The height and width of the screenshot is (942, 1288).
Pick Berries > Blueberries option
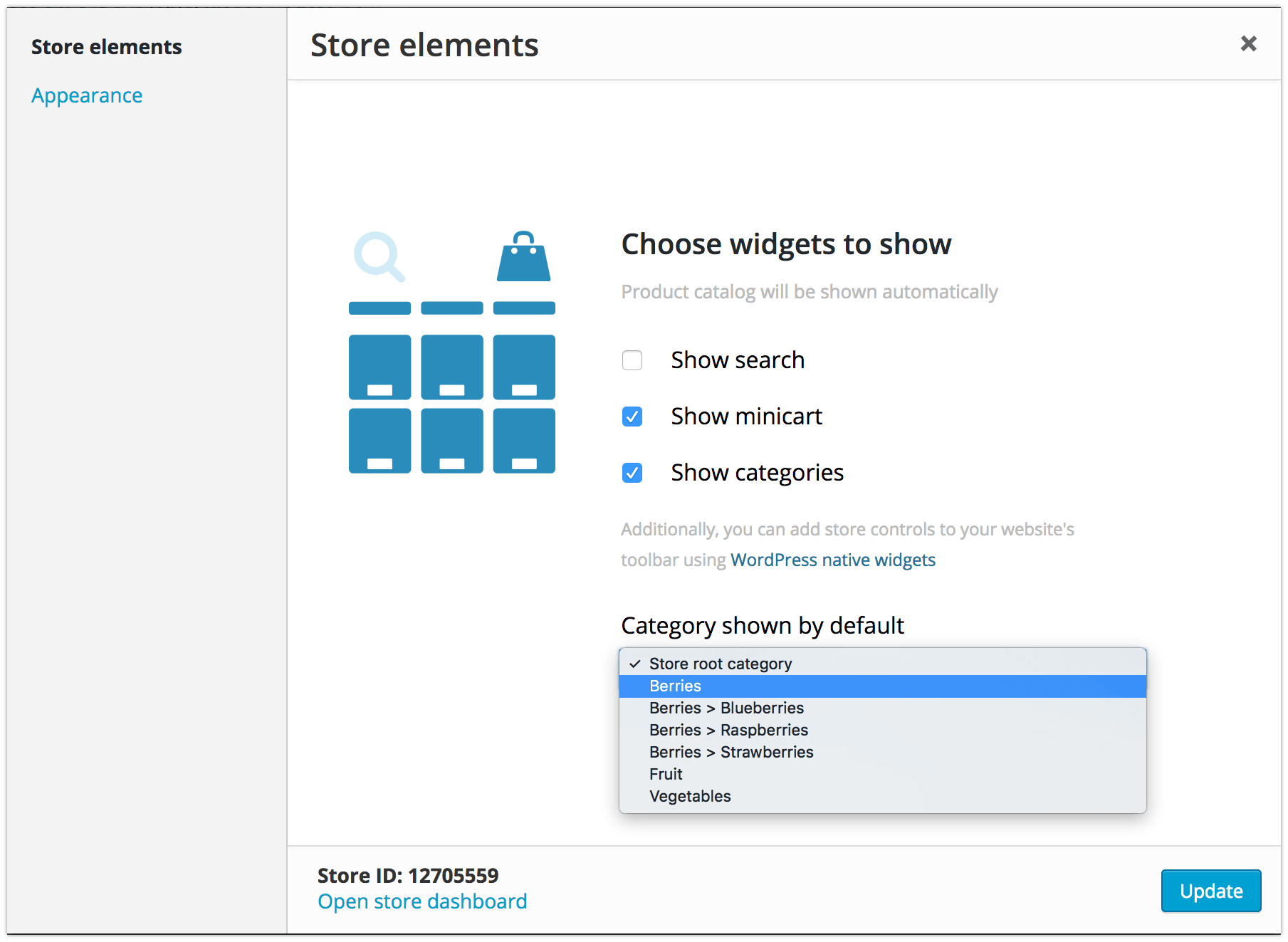coord(883,708)
